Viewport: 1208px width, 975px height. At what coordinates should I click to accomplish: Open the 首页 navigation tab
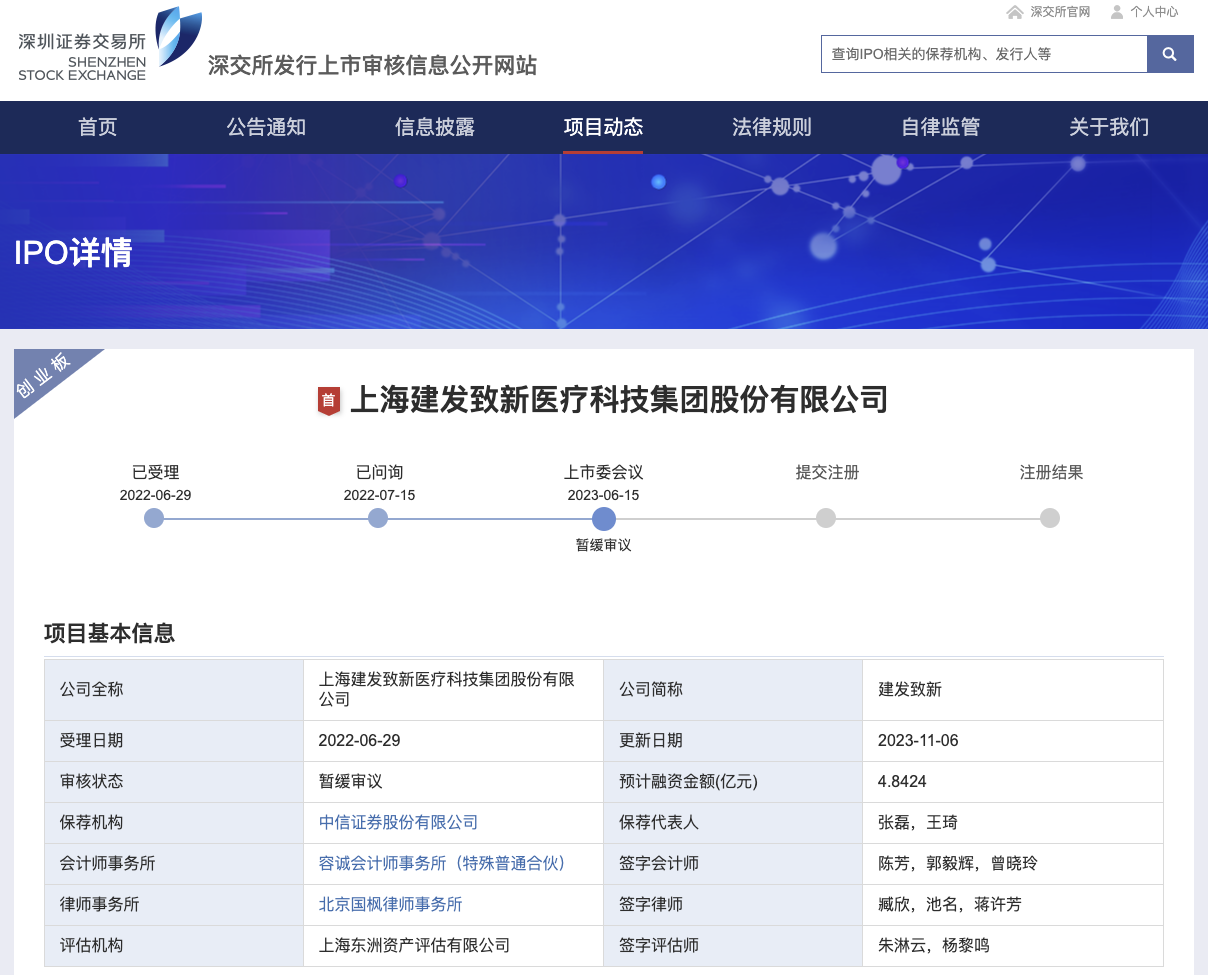pyautogui.click(x=98, y=127)
